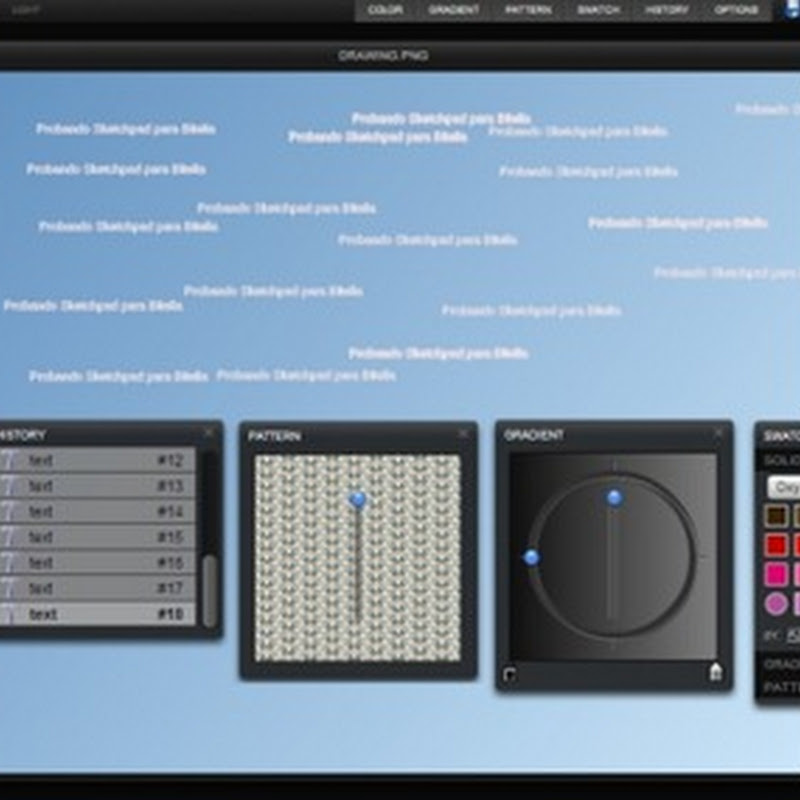Open the HISTORY tab in top bar

(667, 10)
